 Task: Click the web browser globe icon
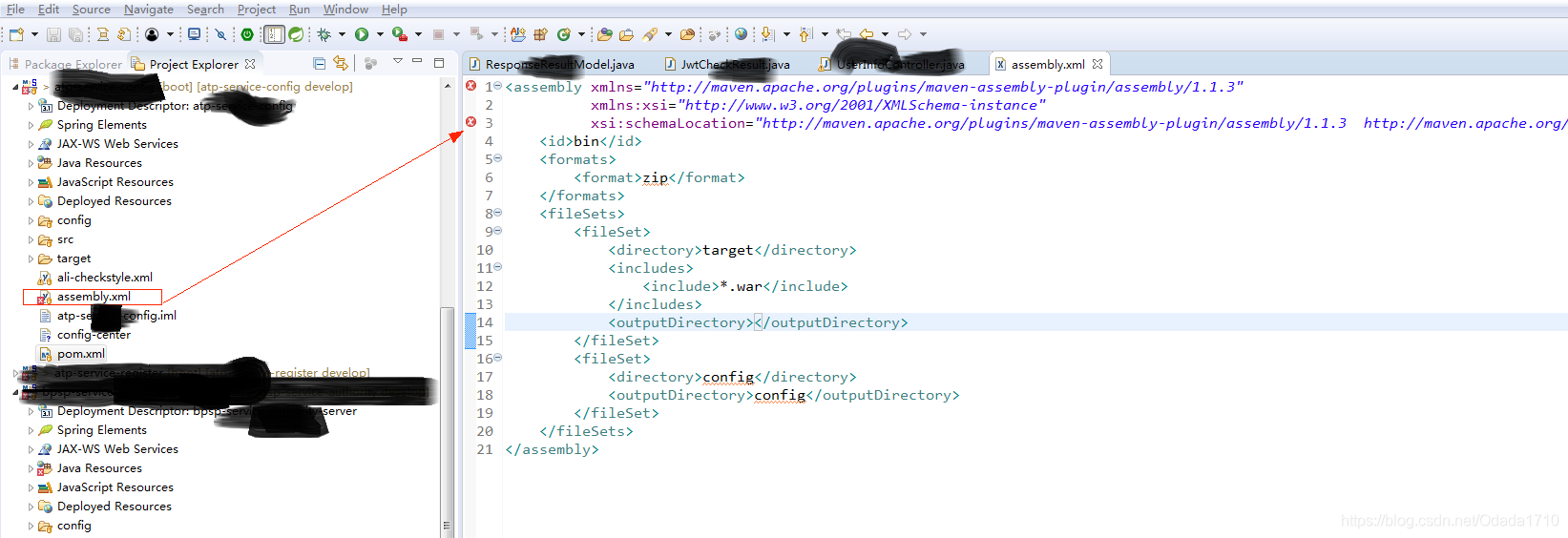[x=741, y=34]
